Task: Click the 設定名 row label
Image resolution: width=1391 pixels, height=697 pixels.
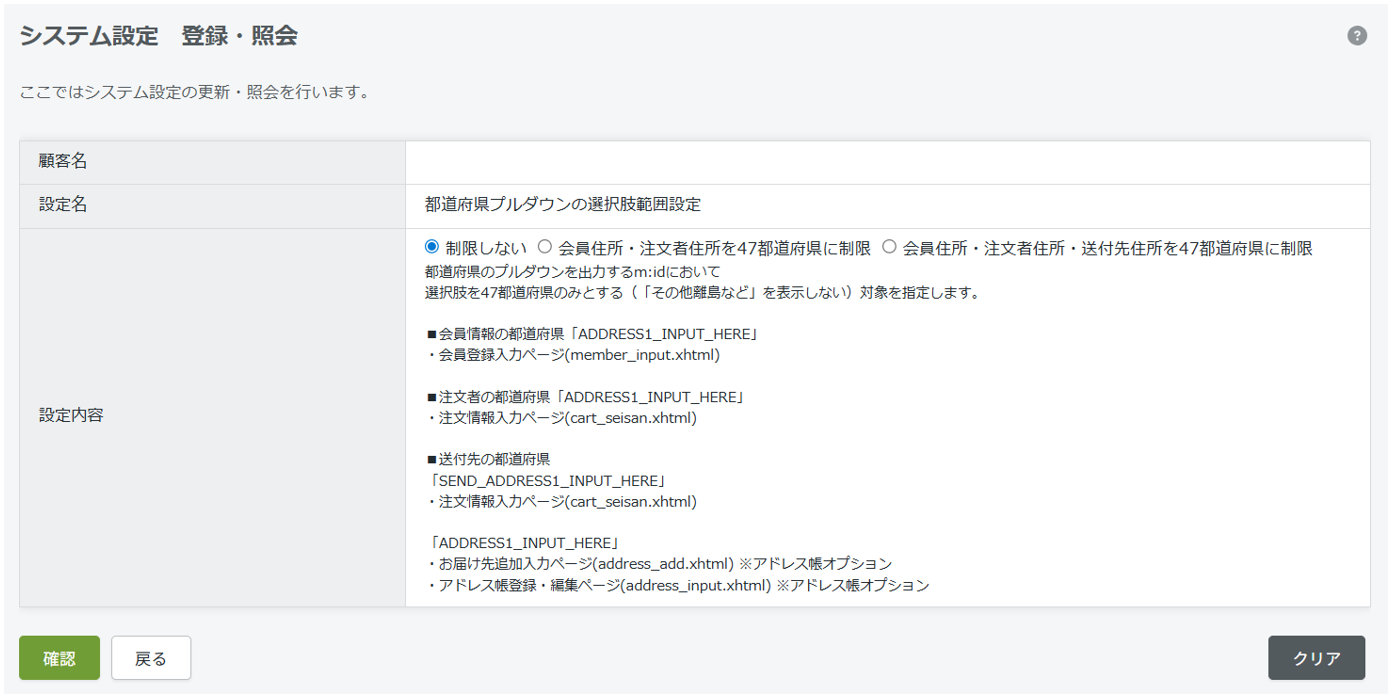Action: [x=63, y=205]
